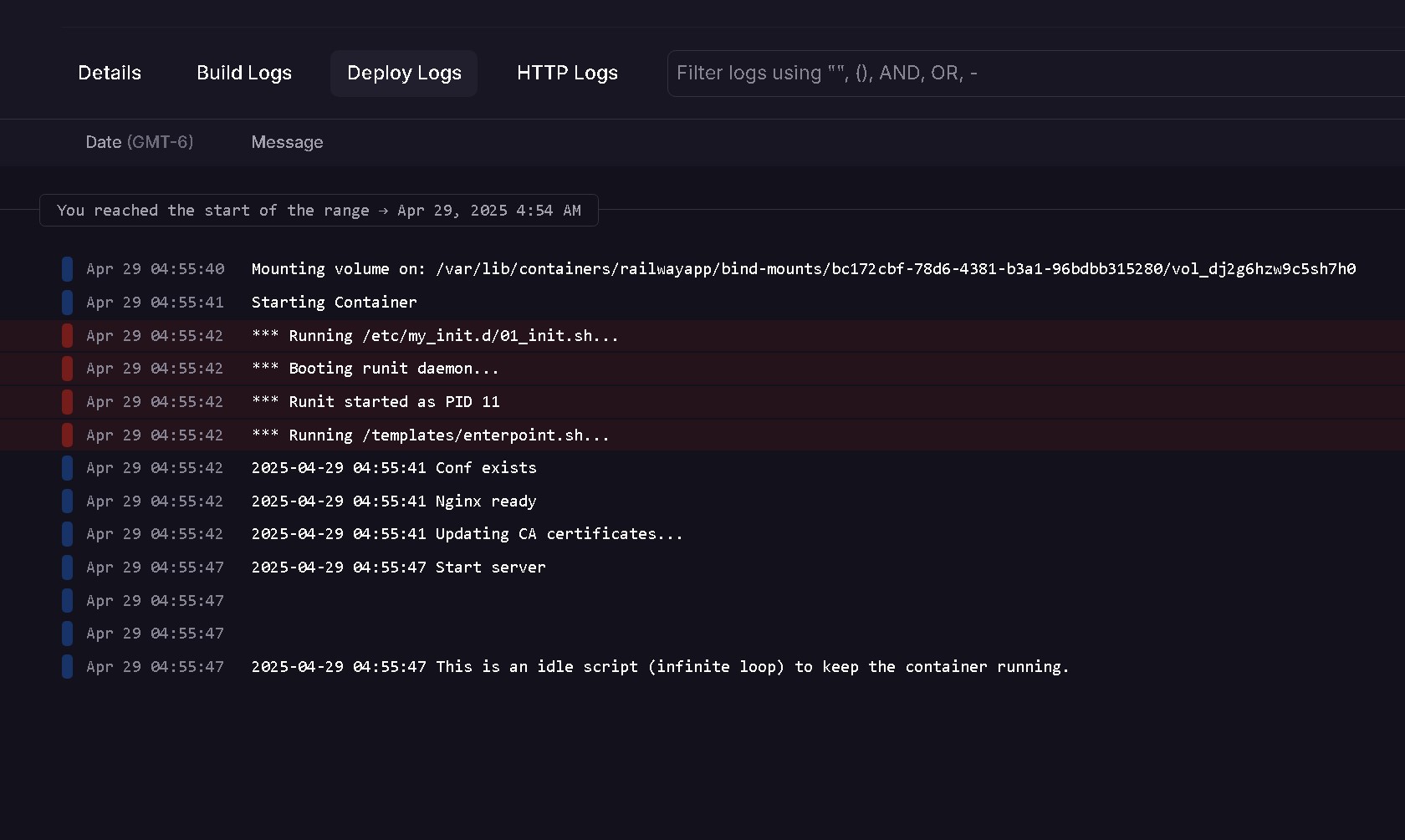Click the 04:55:40 timestamp
Image resolution: width=1405 pixels, height=840 pixels.
[156, 269]
